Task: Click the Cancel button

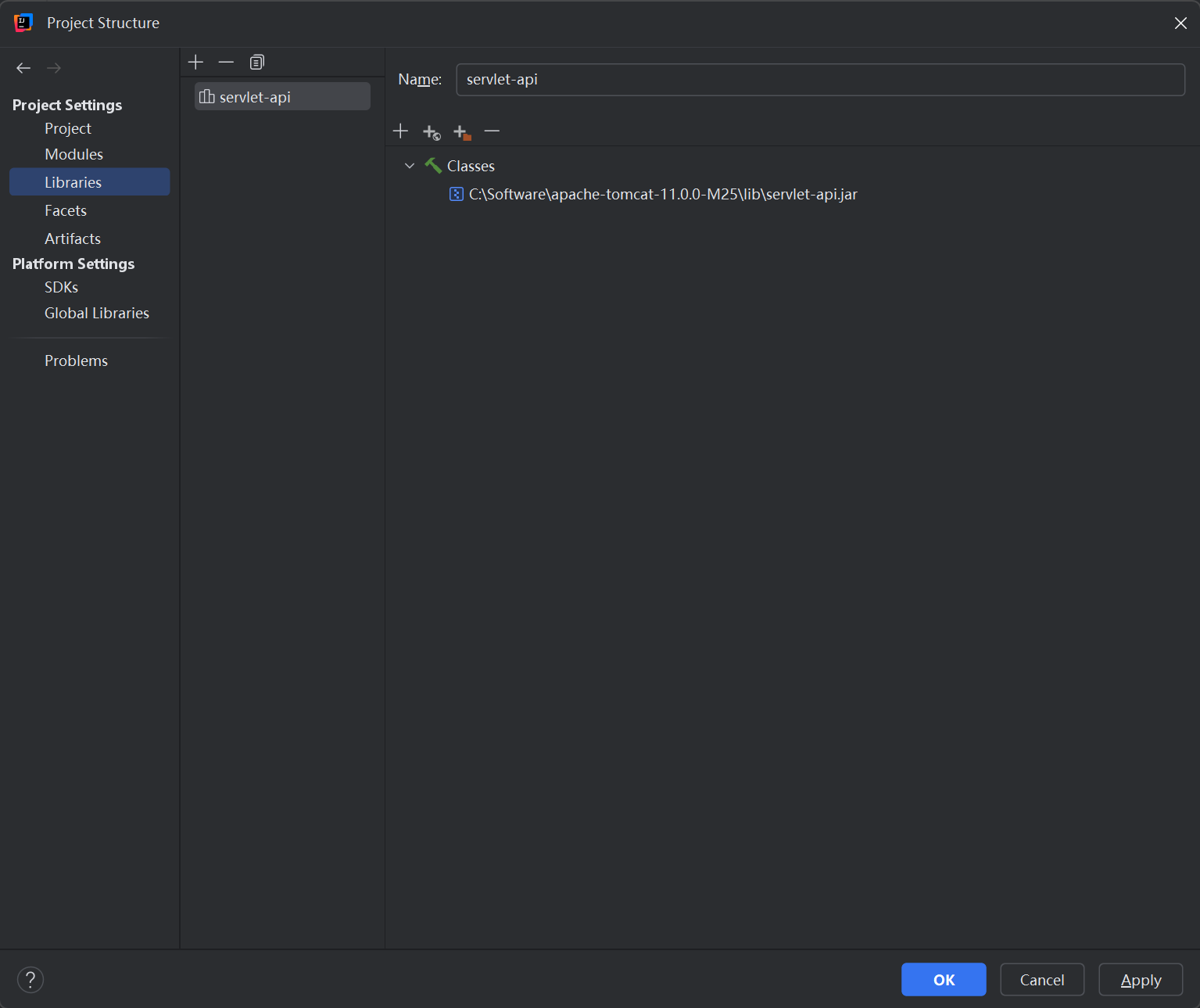Action: pyautogui.click(x=1042, y=979)
